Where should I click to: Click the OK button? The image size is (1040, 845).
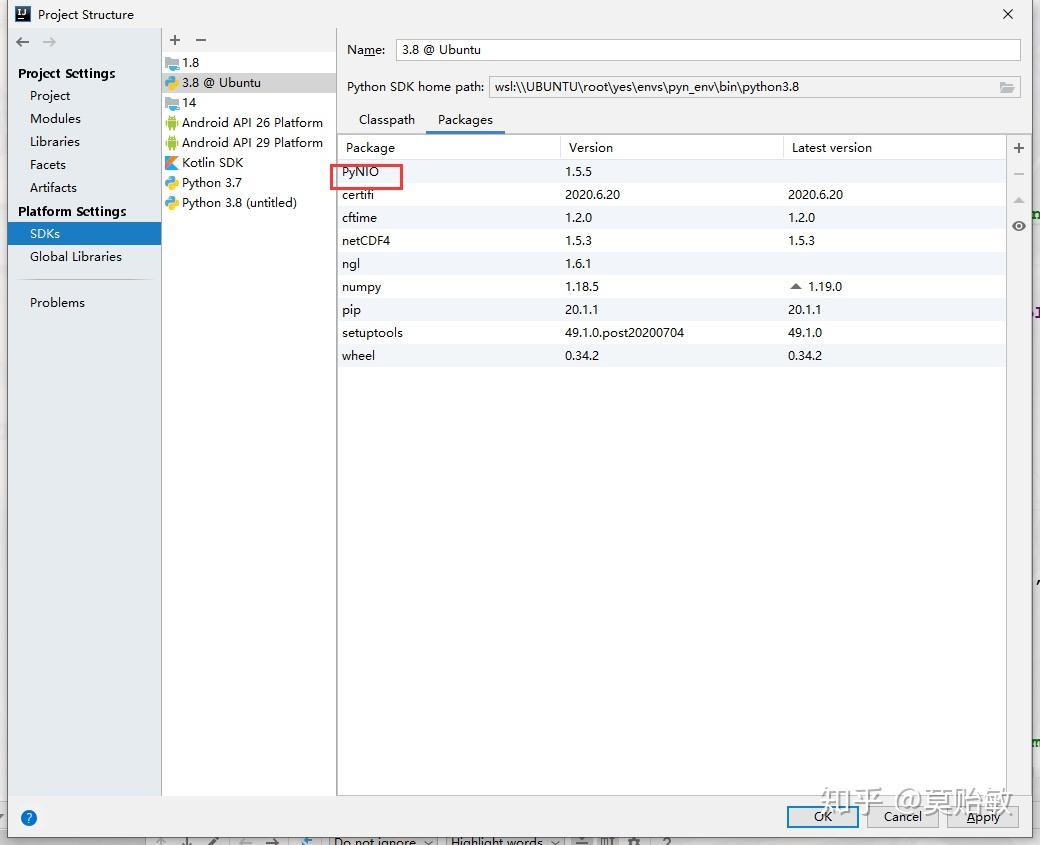tap(822, 816)
